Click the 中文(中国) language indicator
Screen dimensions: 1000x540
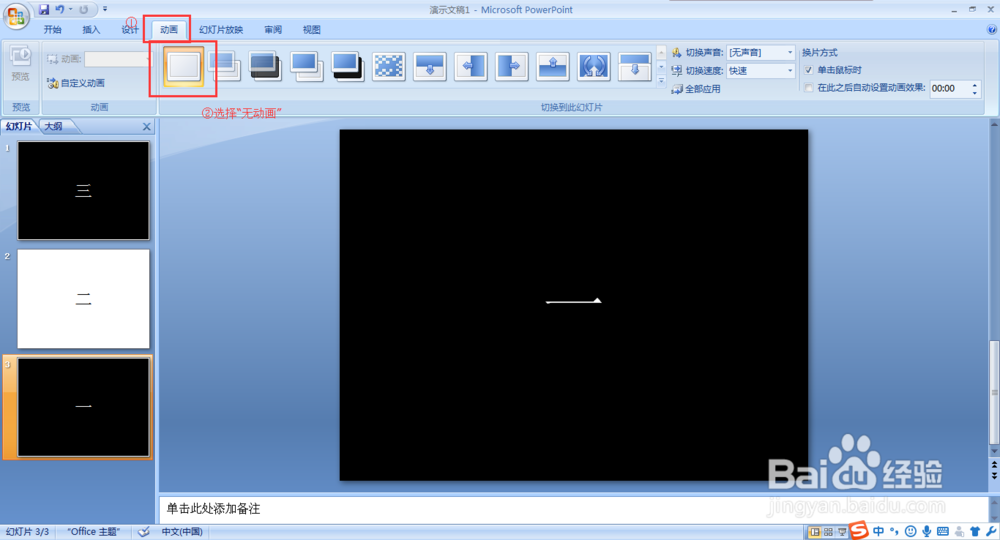pos(182,532)
